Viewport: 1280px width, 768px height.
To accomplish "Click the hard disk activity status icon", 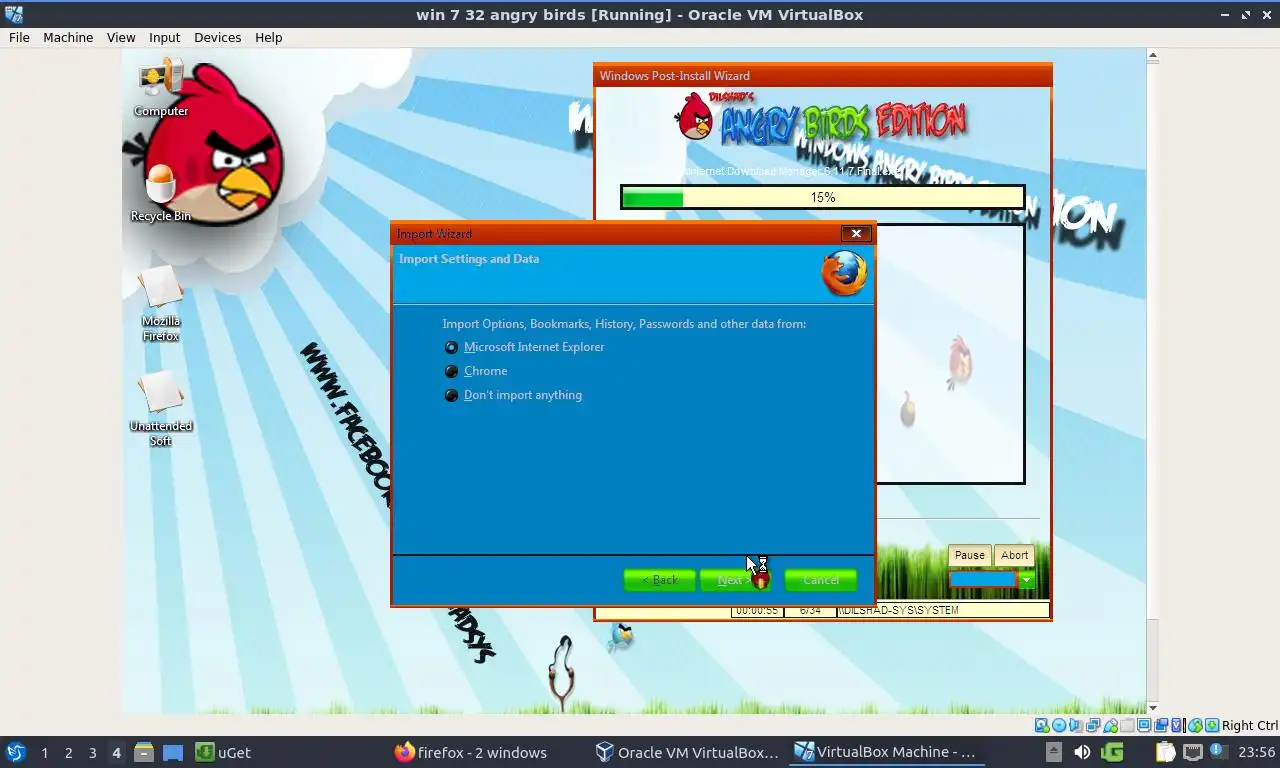I will click(x=1042, y=726).
